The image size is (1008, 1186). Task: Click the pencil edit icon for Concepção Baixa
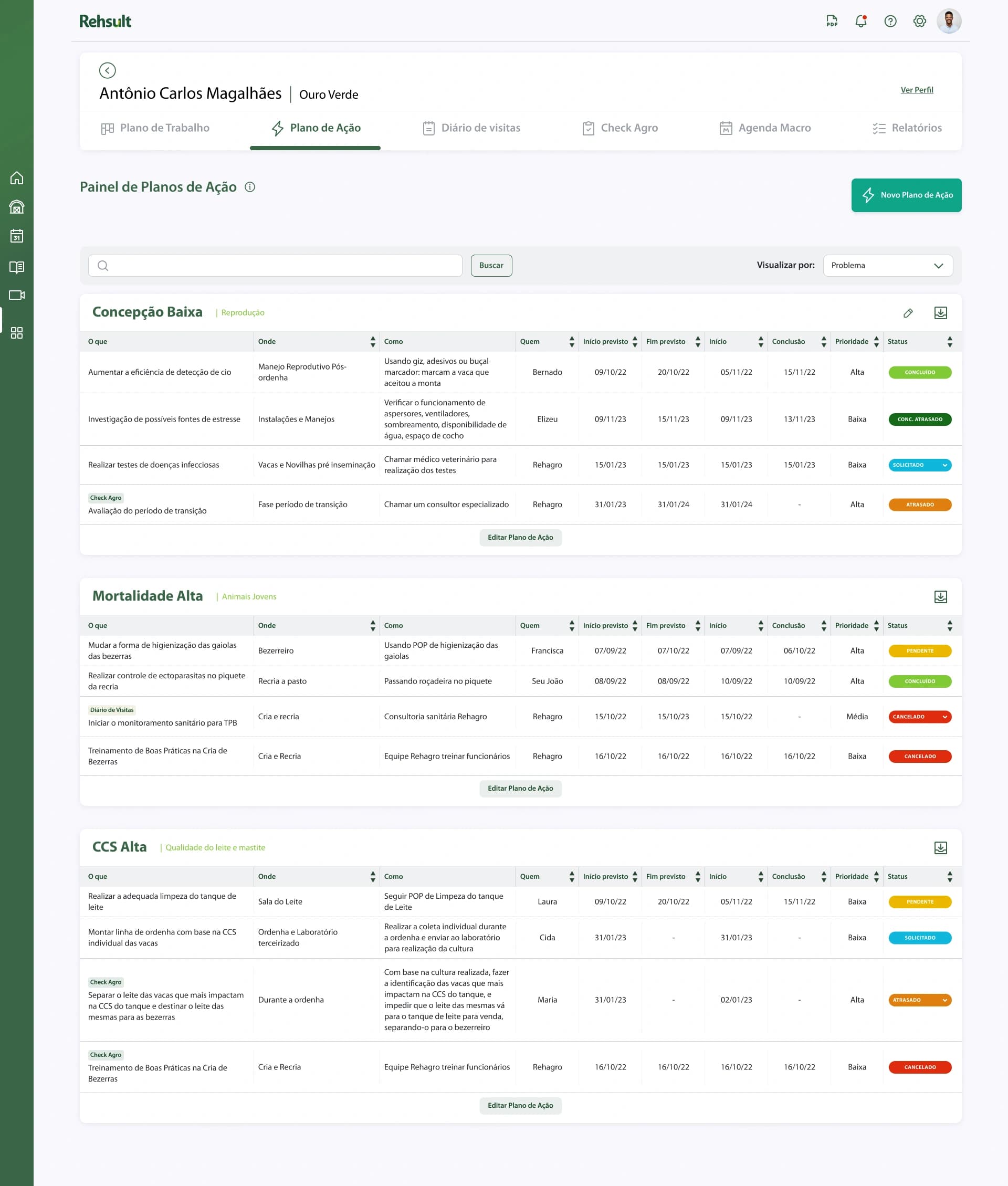tap(908, 313)
